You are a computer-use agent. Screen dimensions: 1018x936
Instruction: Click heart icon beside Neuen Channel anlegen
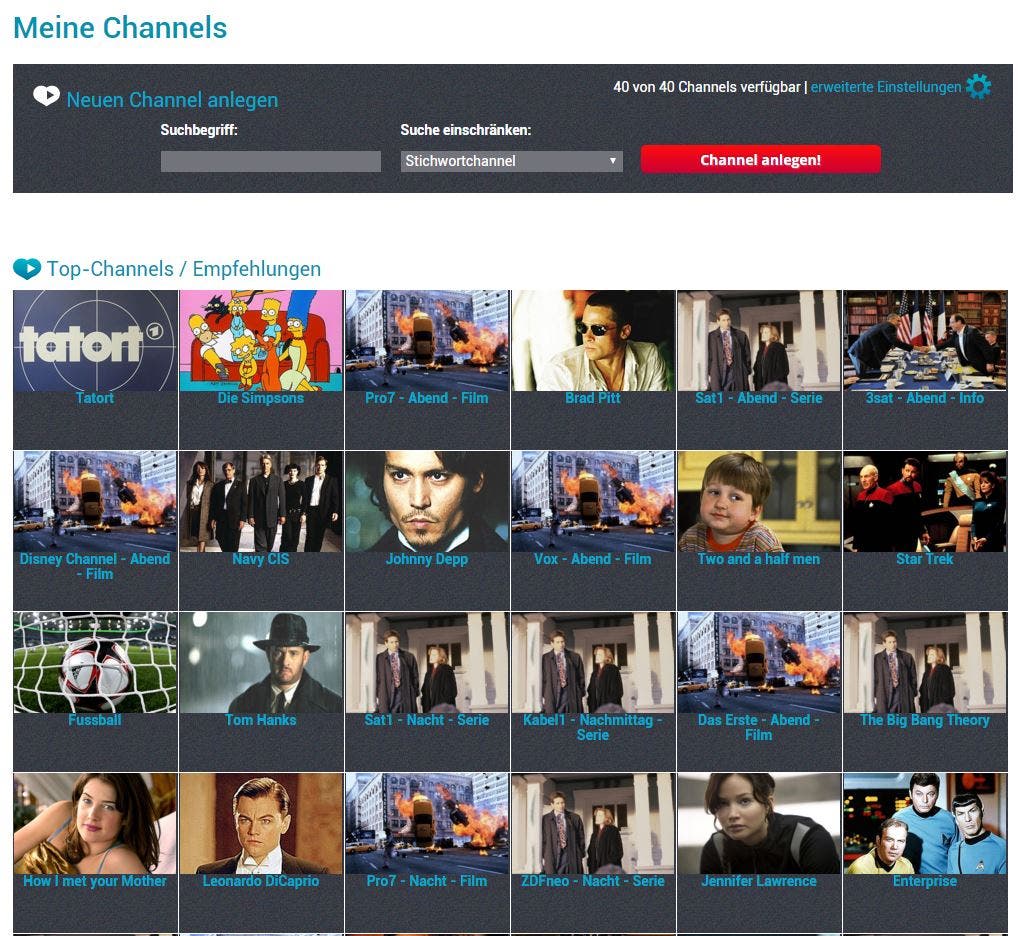coord(46,95)
